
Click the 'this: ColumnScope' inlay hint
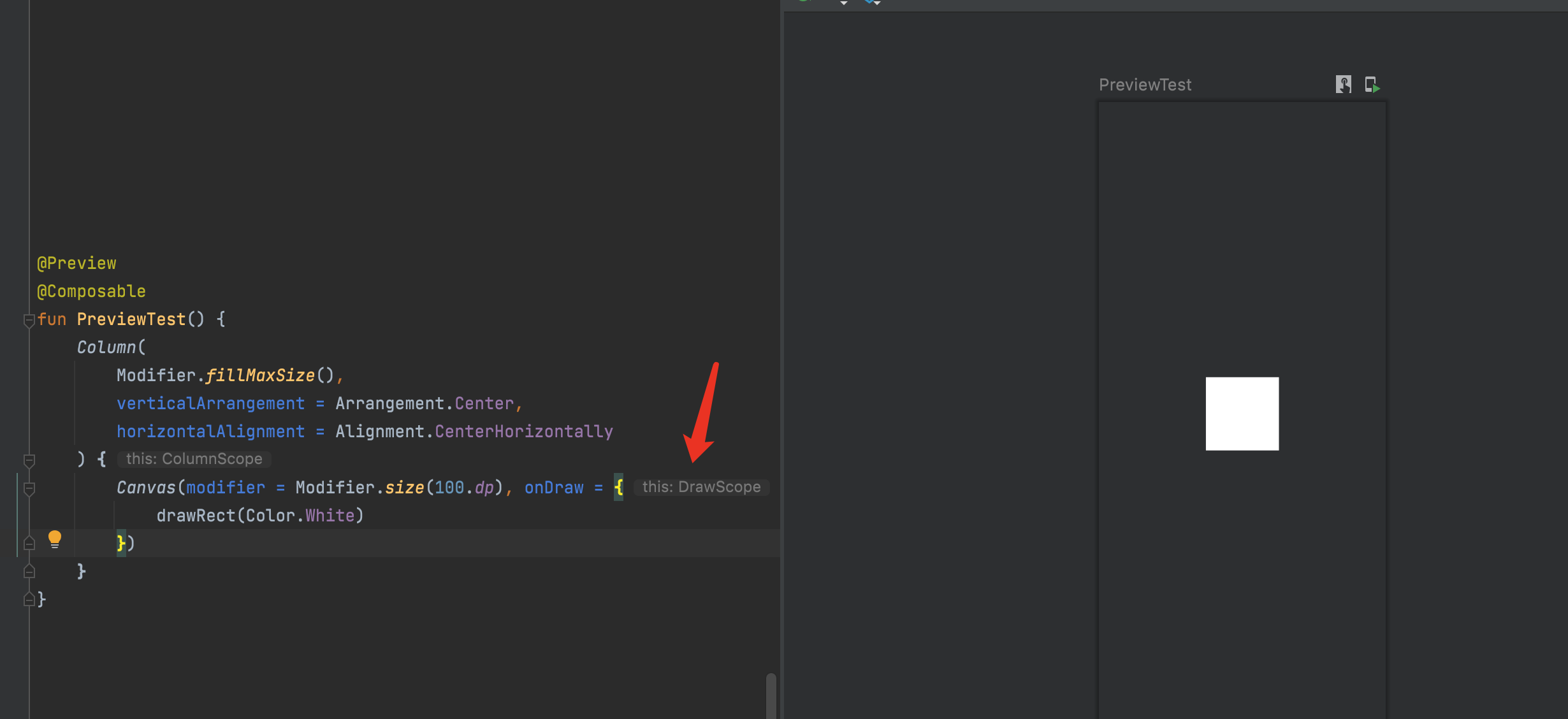point(194,459)
